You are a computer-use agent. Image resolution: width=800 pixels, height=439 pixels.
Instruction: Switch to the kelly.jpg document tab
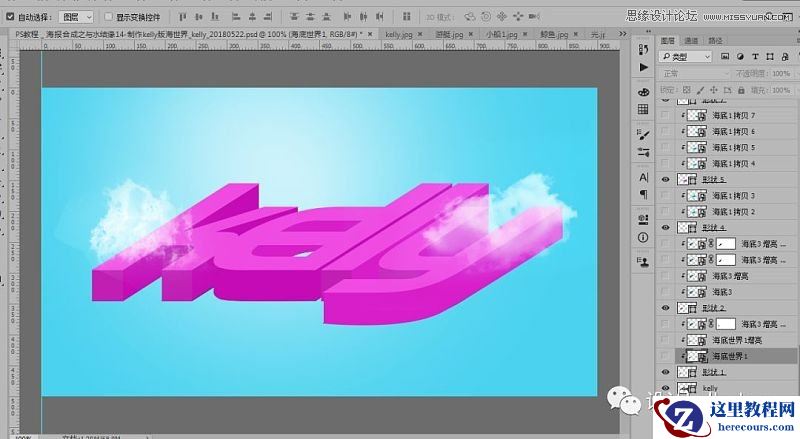pos(398,34)
